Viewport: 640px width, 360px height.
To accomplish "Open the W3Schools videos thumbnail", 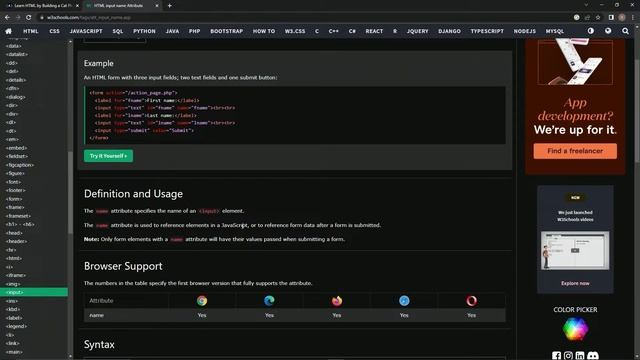I will coord(575,251).
